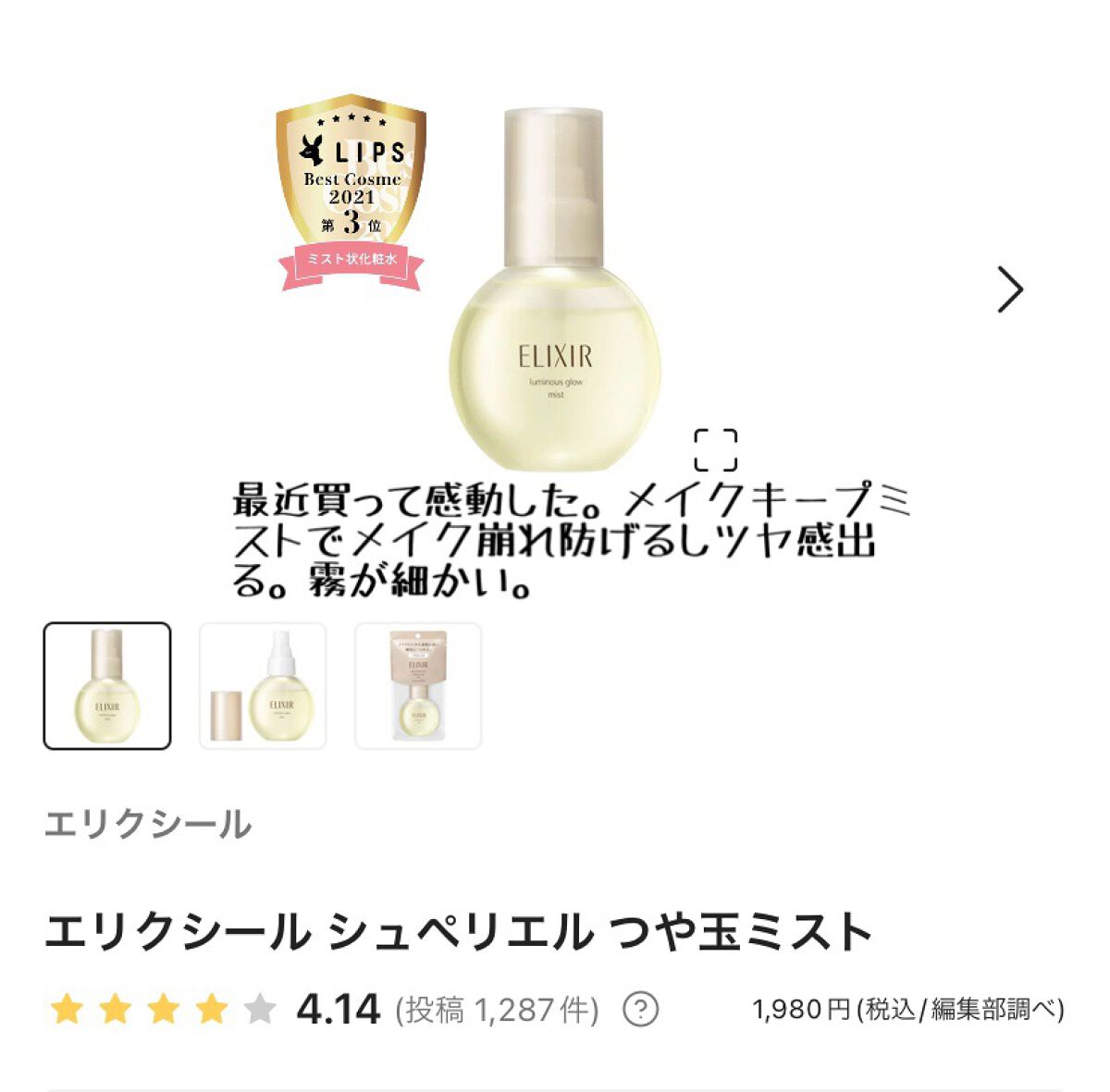Tap the pink ミスト状化粧水 ribbon
The image size is (1110, 1092).
(x=351, y=261)
